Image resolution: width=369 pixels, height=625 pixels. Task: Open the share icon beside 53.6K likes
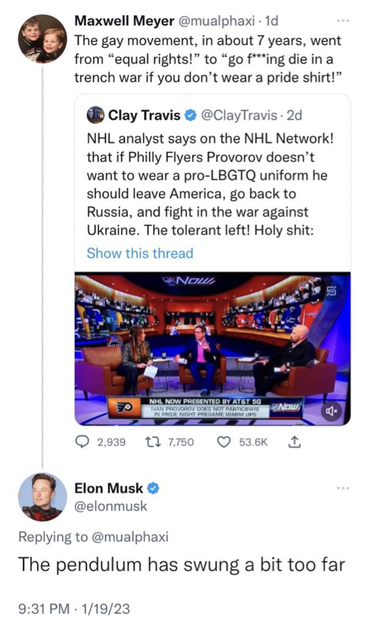pyautogui.click(x=294, y=442)
